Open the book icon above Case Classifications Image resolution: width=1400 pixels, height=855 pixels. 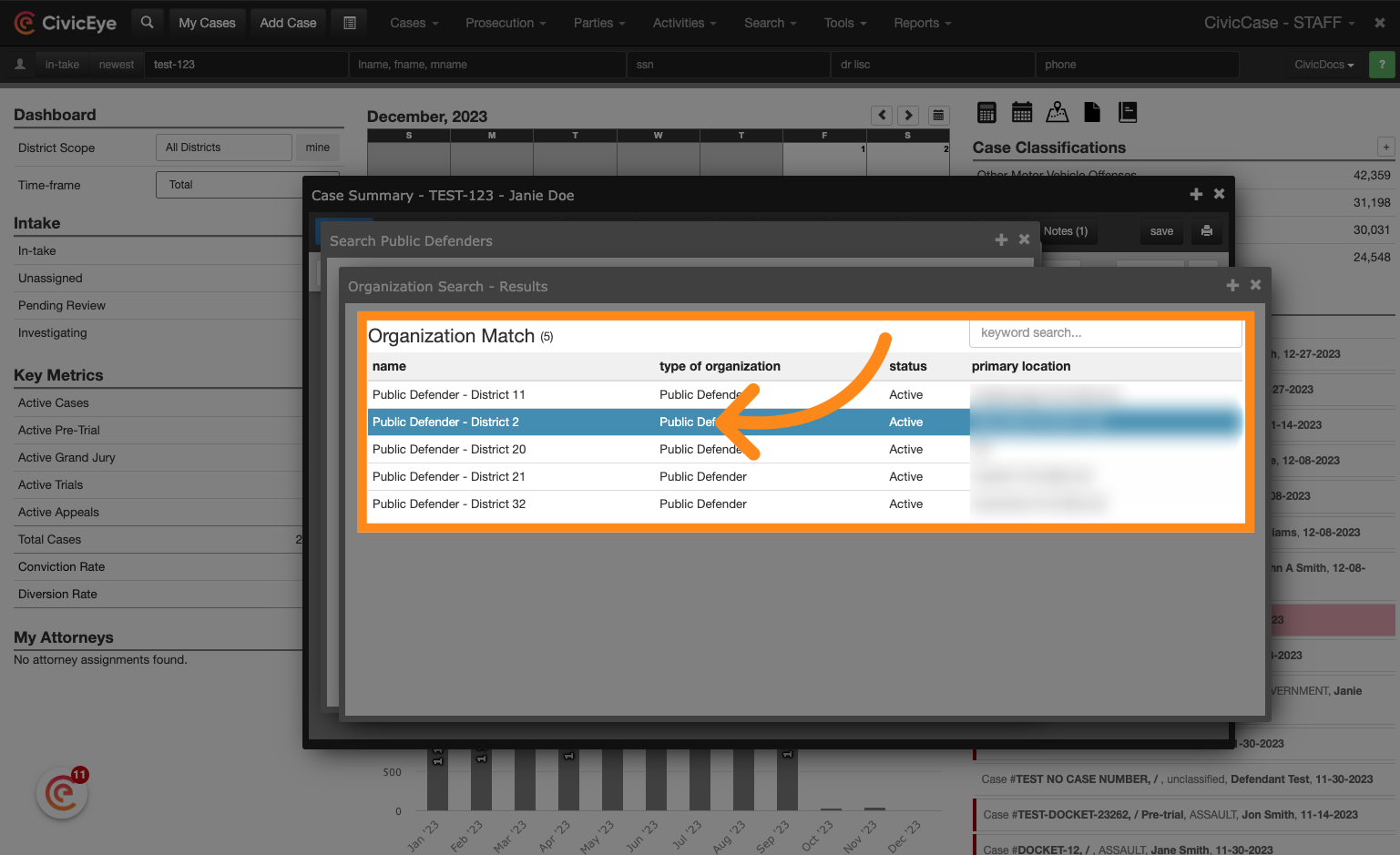(1128, 113)
